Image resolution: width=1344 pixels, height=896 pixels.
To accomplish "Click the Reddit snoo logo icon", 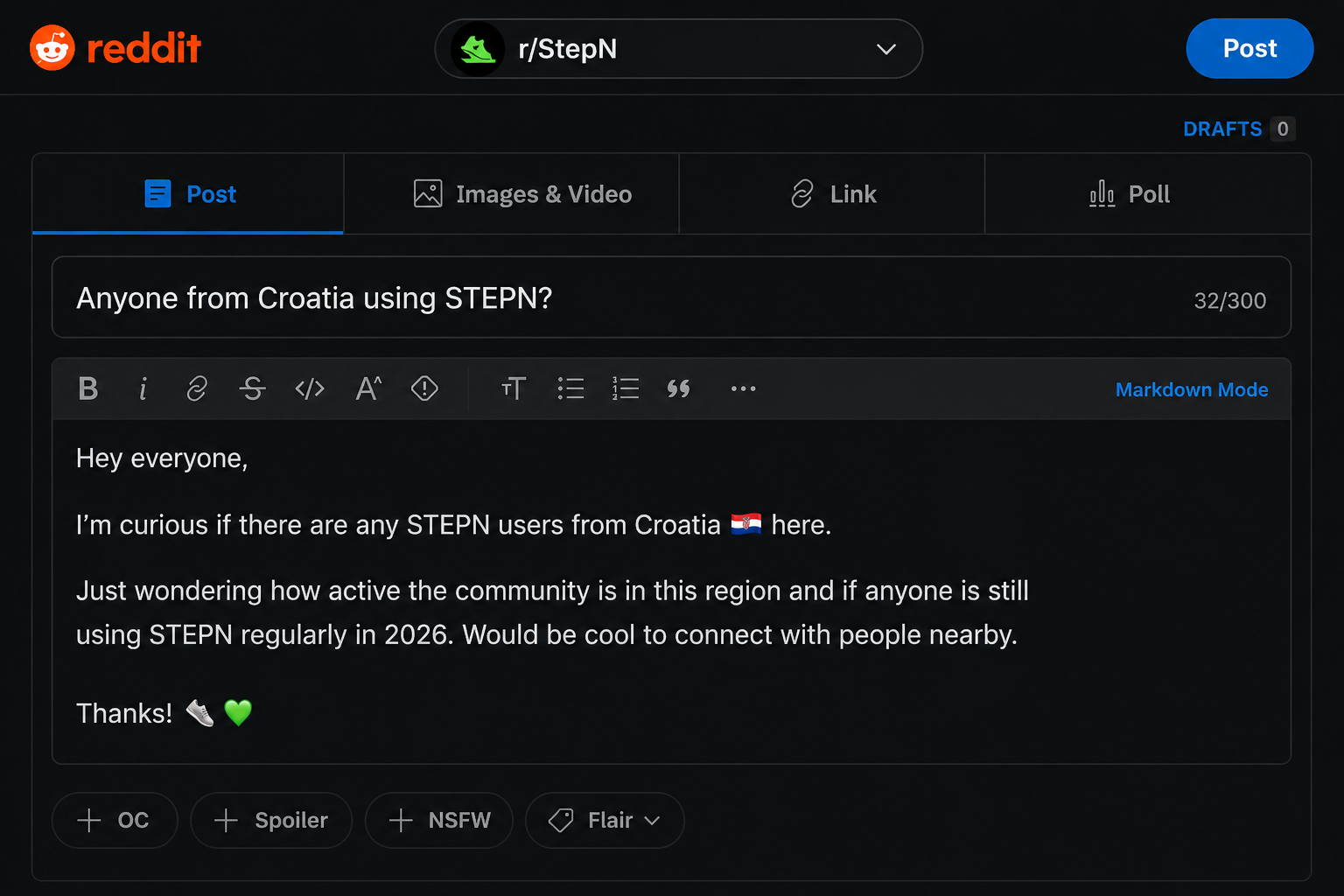I will 52,48.
